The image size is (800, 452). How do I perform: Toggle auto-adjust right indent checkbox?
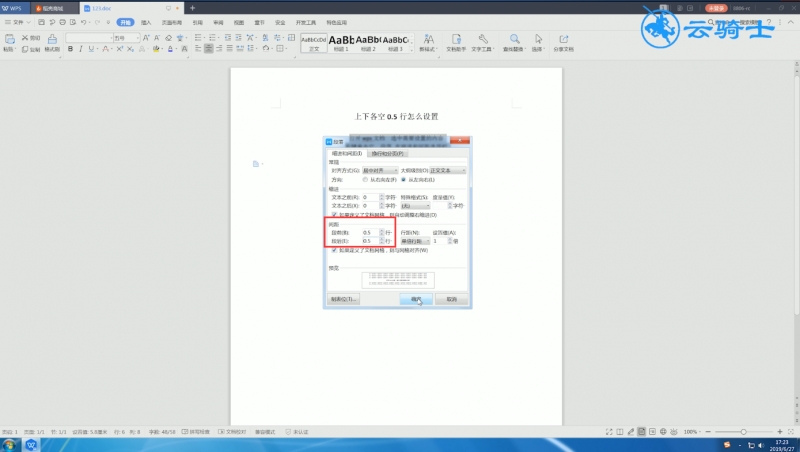click(x=334, y=215)
